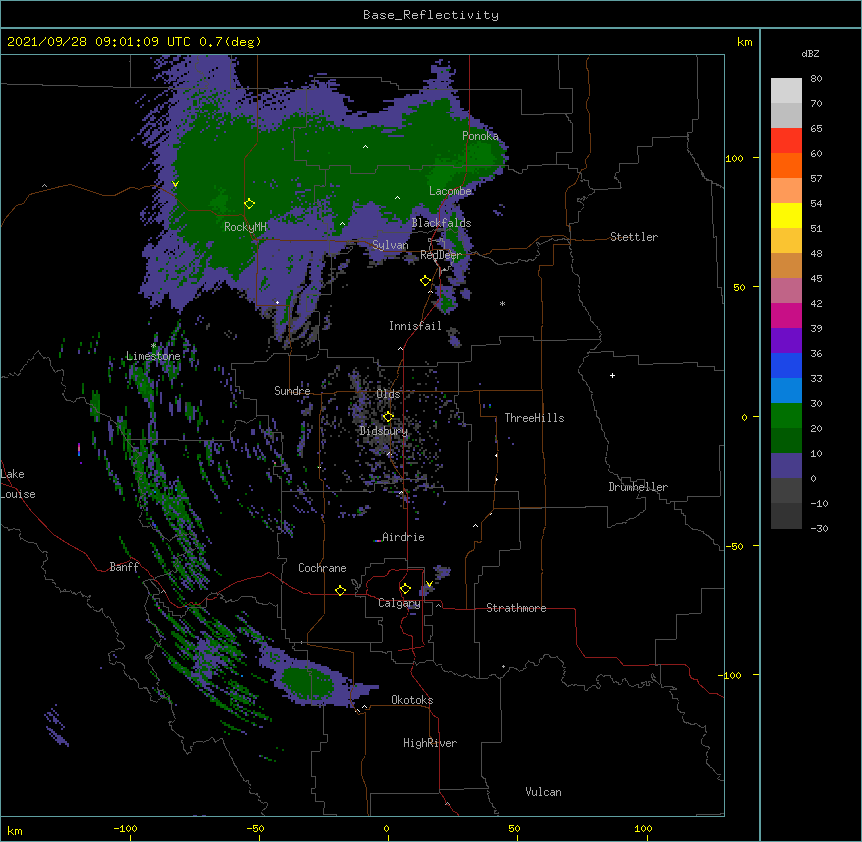The image size is (862, 842).
Task: Click the Olds town label
Action: [x=388, y=394]
